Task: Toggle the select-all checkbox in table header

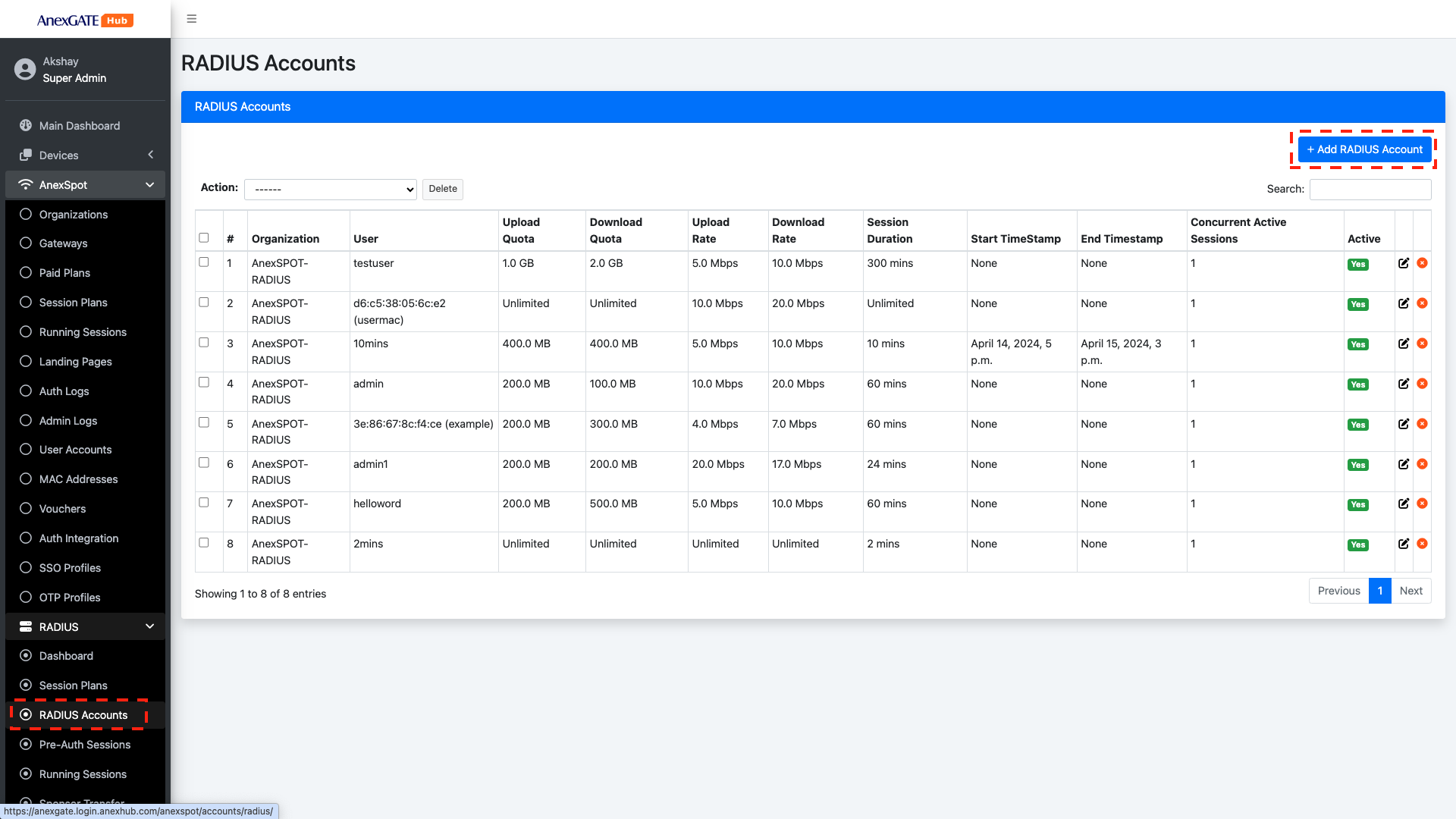Action: click(204, 238)
